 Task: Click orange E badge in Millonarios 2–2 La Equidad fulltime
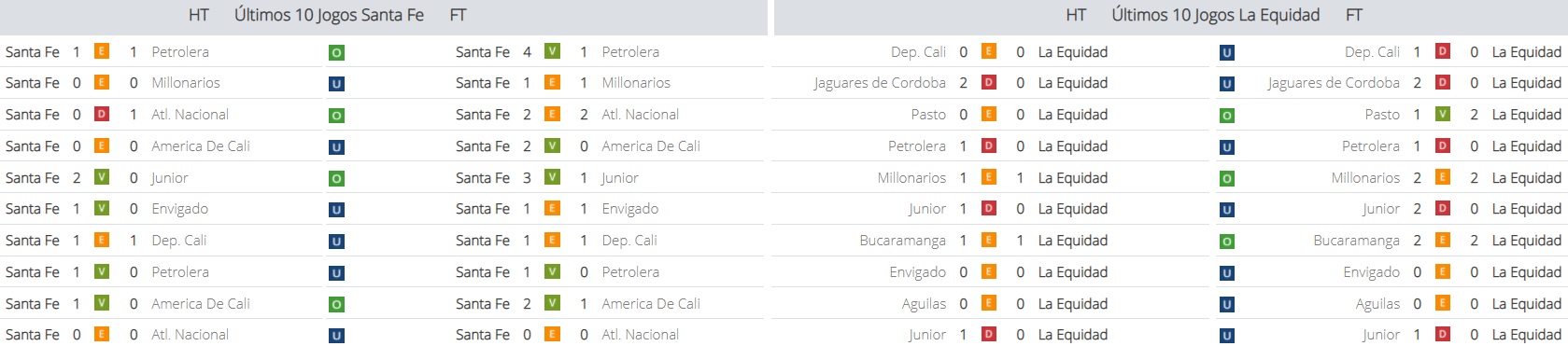pos(1443,177)
